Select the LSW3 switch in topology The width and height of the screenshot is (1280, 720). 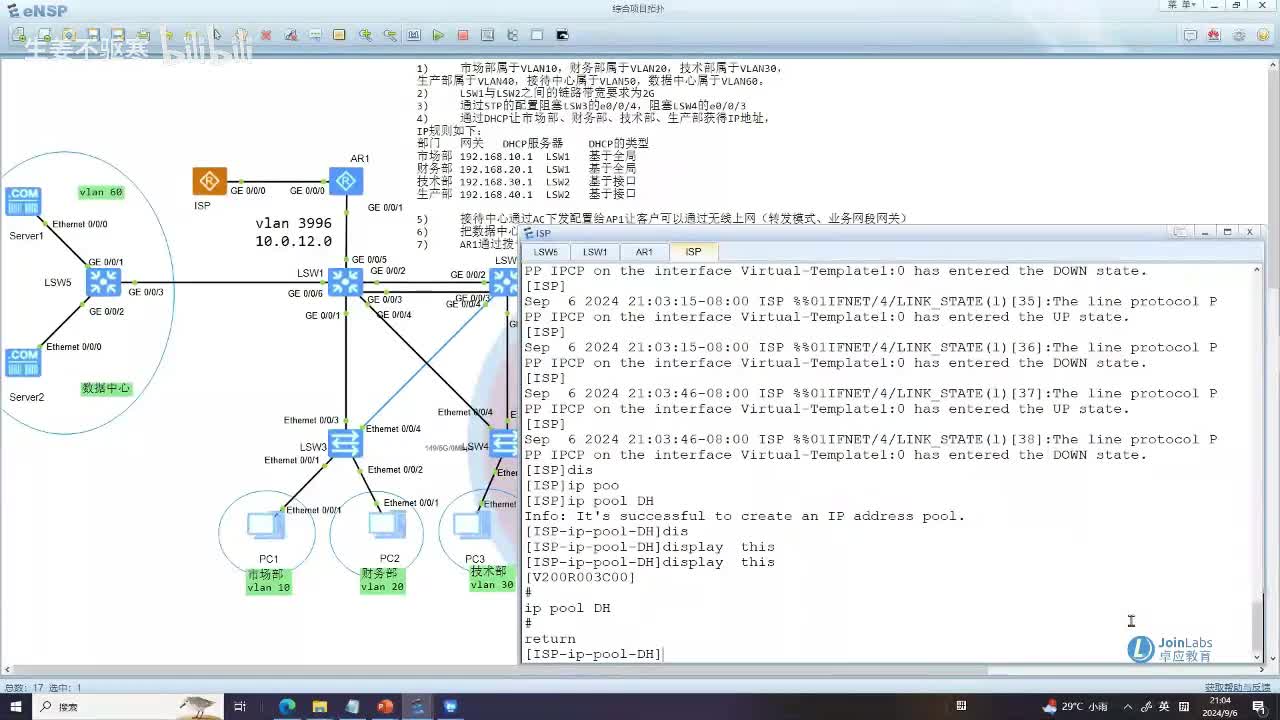[x=345, y=443]
